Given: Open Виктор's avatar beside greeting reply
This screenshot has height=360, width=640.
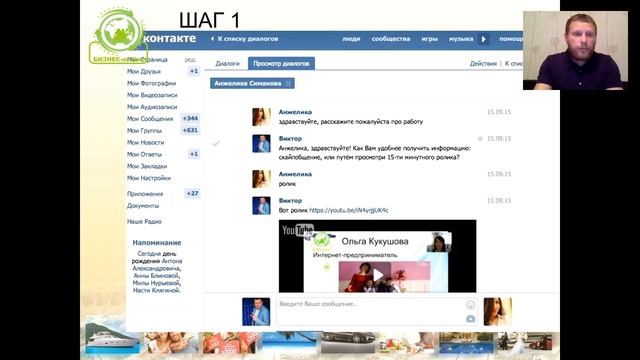Looking at the screenshot, I should 261,144.
